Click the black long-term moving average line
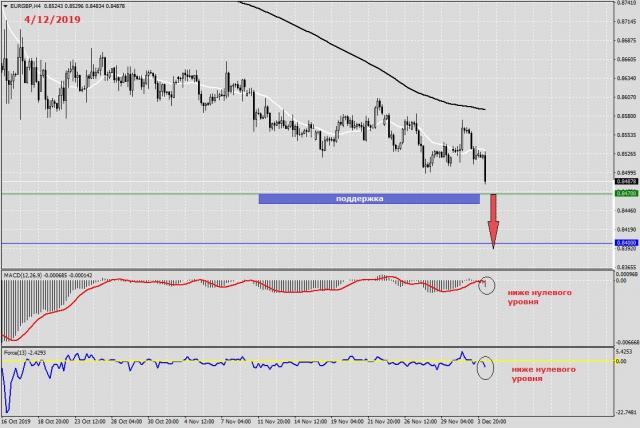Image resolution: width=640 pixels, height=428 pixels. (x=400, y=82)
